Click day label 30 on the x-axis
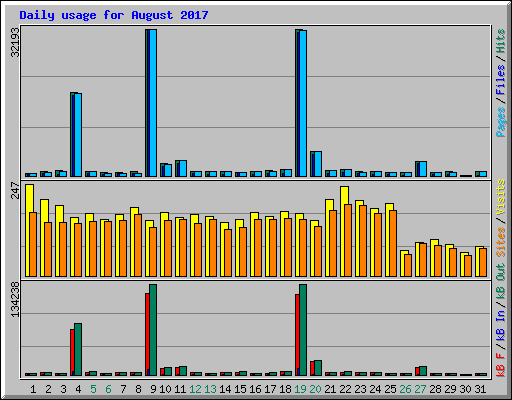This screenshot has height=400, width=512. point(465,389)
